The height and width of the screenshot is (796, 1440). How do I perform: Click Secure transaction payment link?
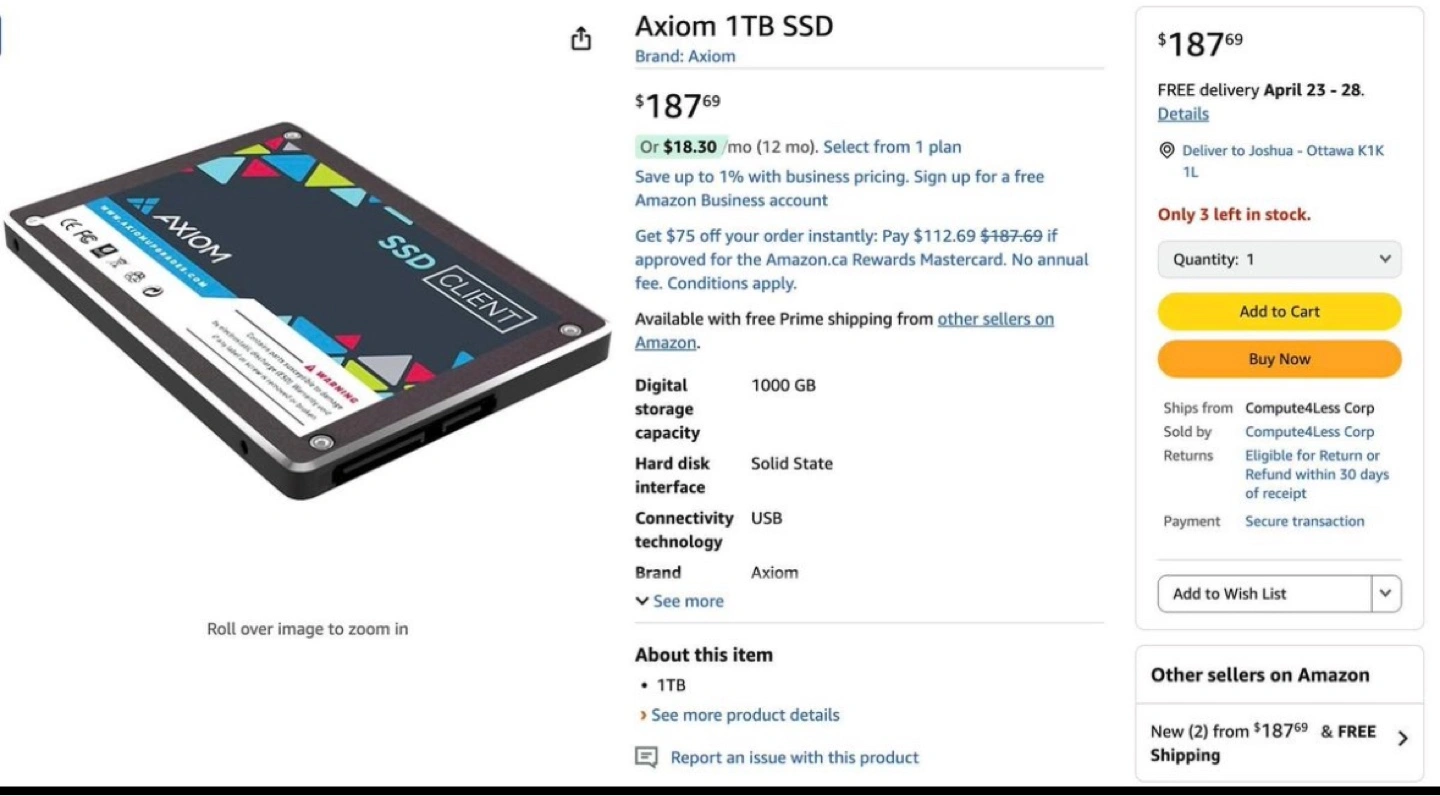pos(1304,521)
